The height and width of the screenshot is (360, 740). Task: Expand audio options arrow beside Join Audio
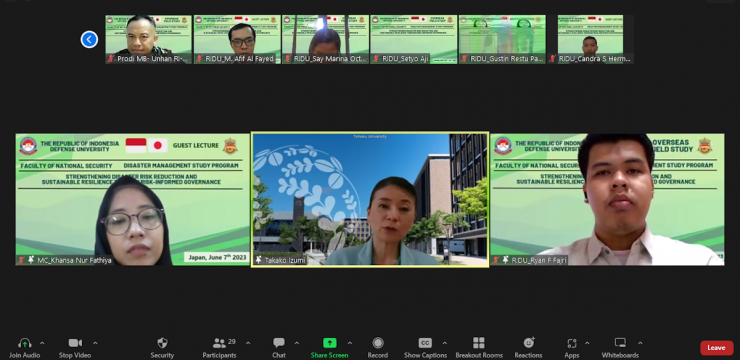42,343
